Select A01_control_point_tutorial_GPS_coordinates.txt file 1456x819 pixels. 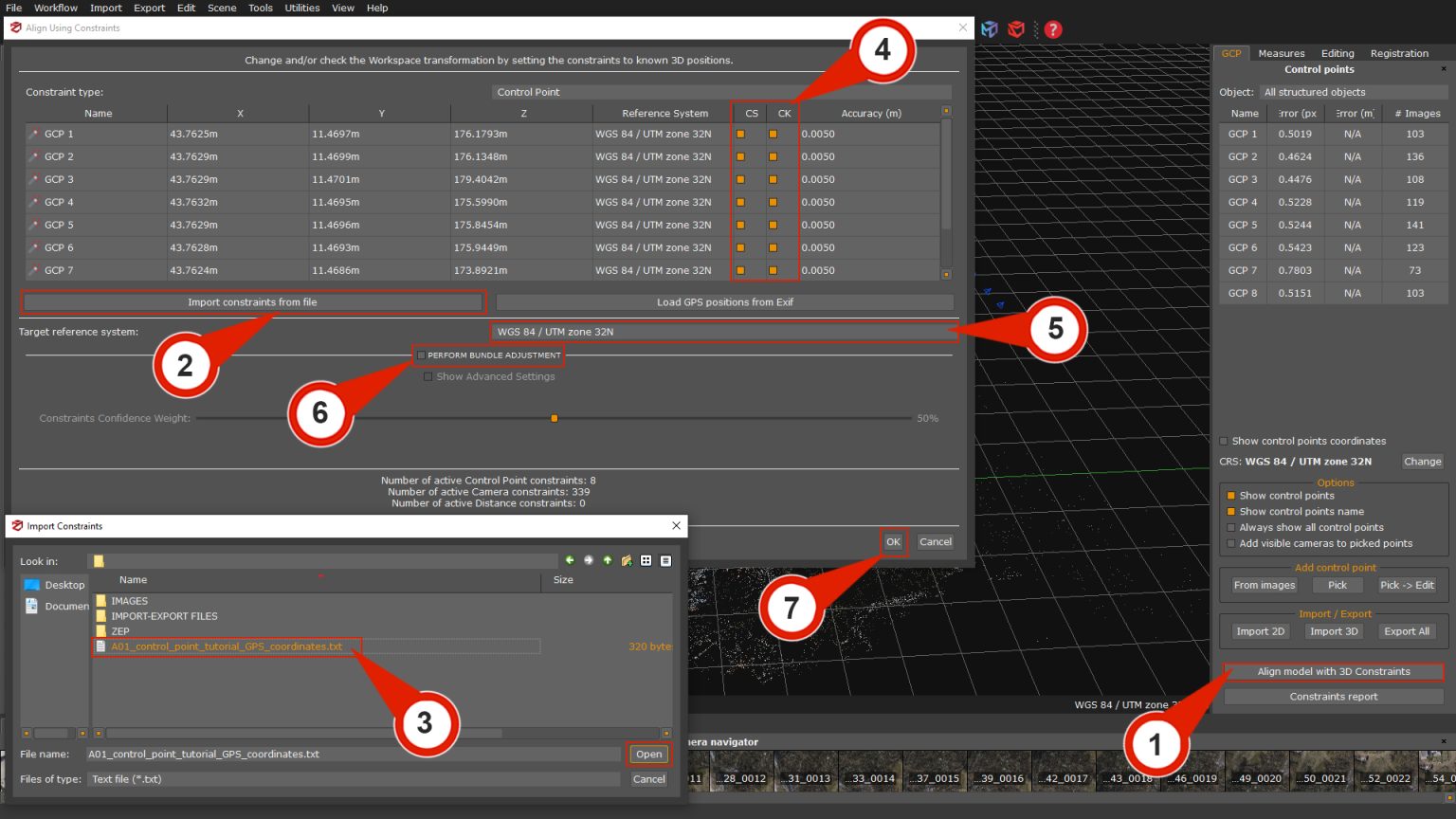click(x=226, y=646)
